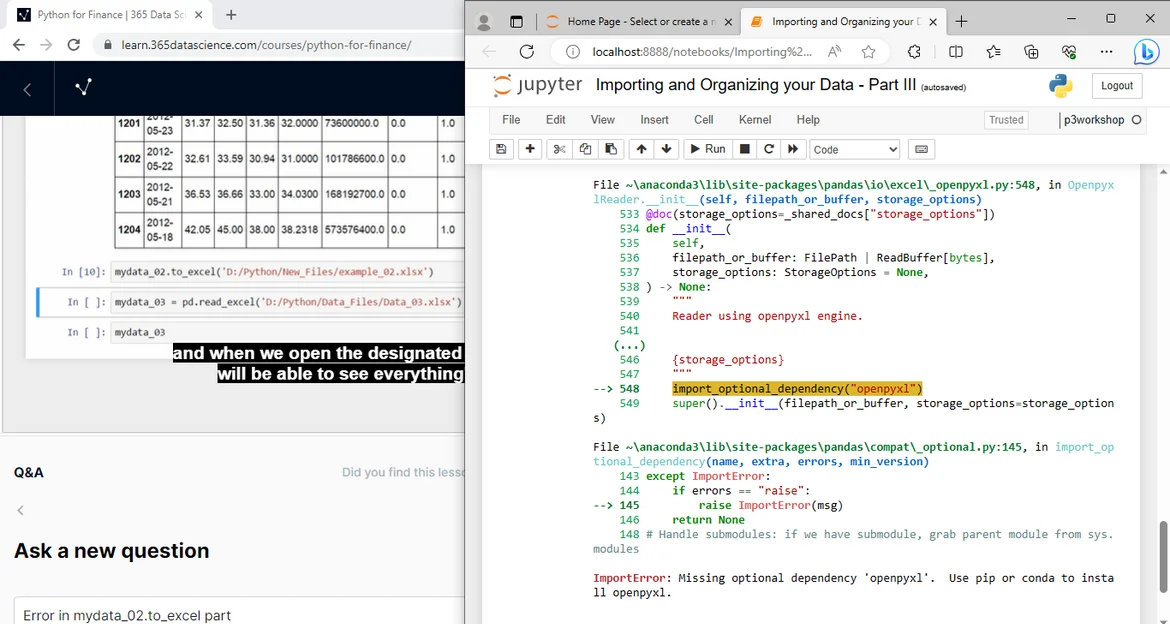Interrupt the kernel with the stop icon
This screenshot has height=624, width=1170.
pos(744,149)
